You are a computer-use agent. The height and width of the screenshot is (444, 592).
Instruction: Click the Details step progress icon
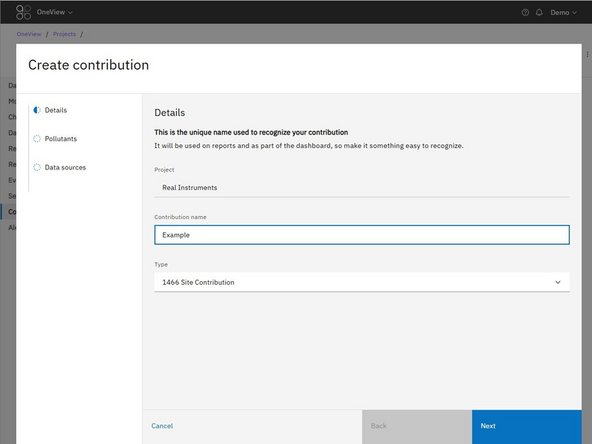click(37, 110)
